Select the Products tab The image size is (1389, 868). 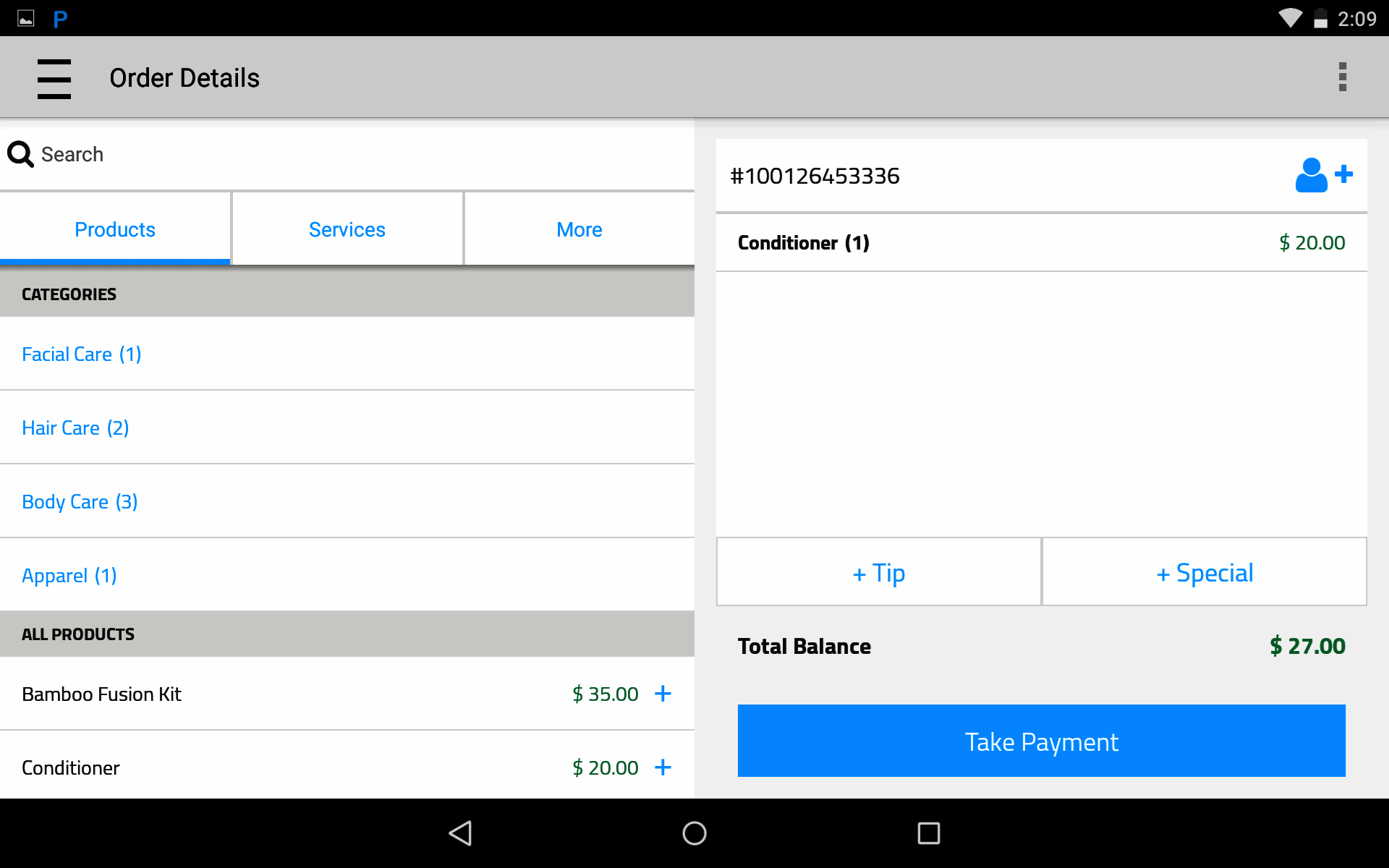pos(114,229)
